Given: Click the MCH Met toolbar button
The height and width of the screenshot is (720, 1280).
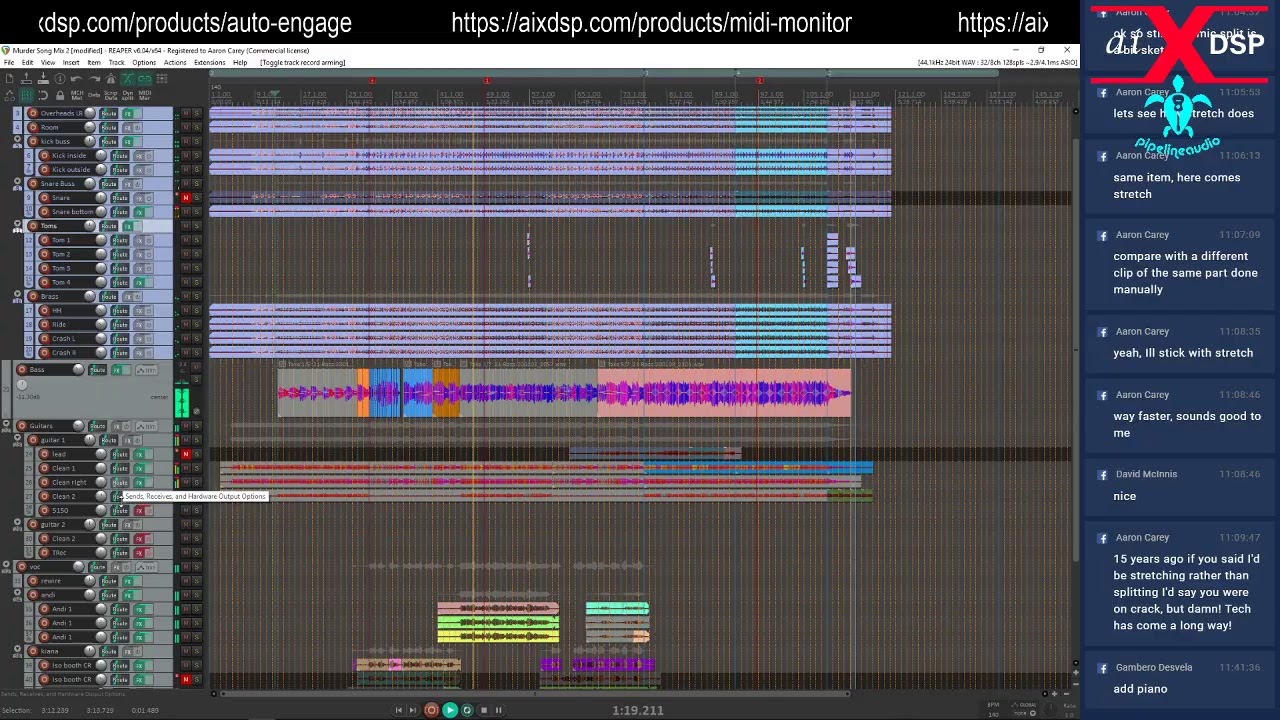Looking at the screenshot, I should coord(78,95).
